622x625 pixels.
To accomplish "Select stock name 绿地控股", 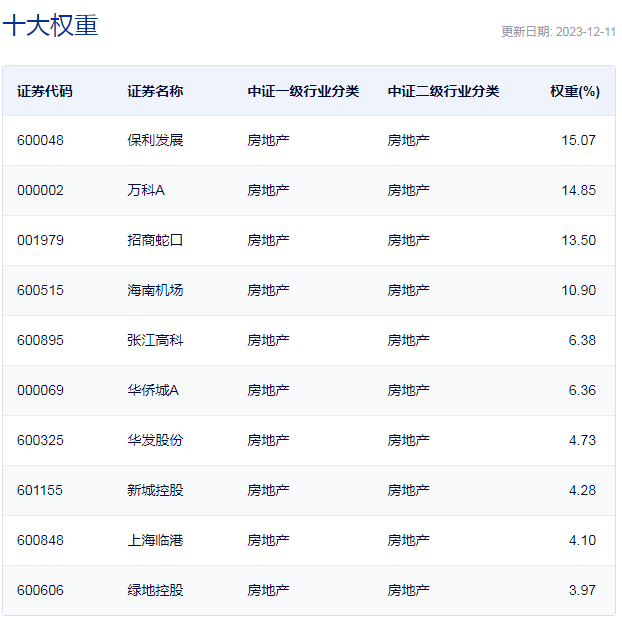I will pos(155,590).
